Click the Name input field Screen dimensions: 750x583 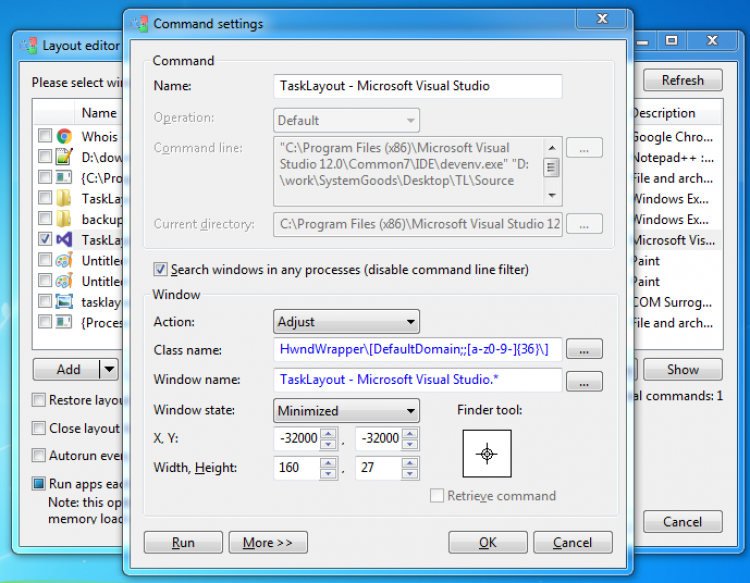pyautogui.click(x=418, y=86)
